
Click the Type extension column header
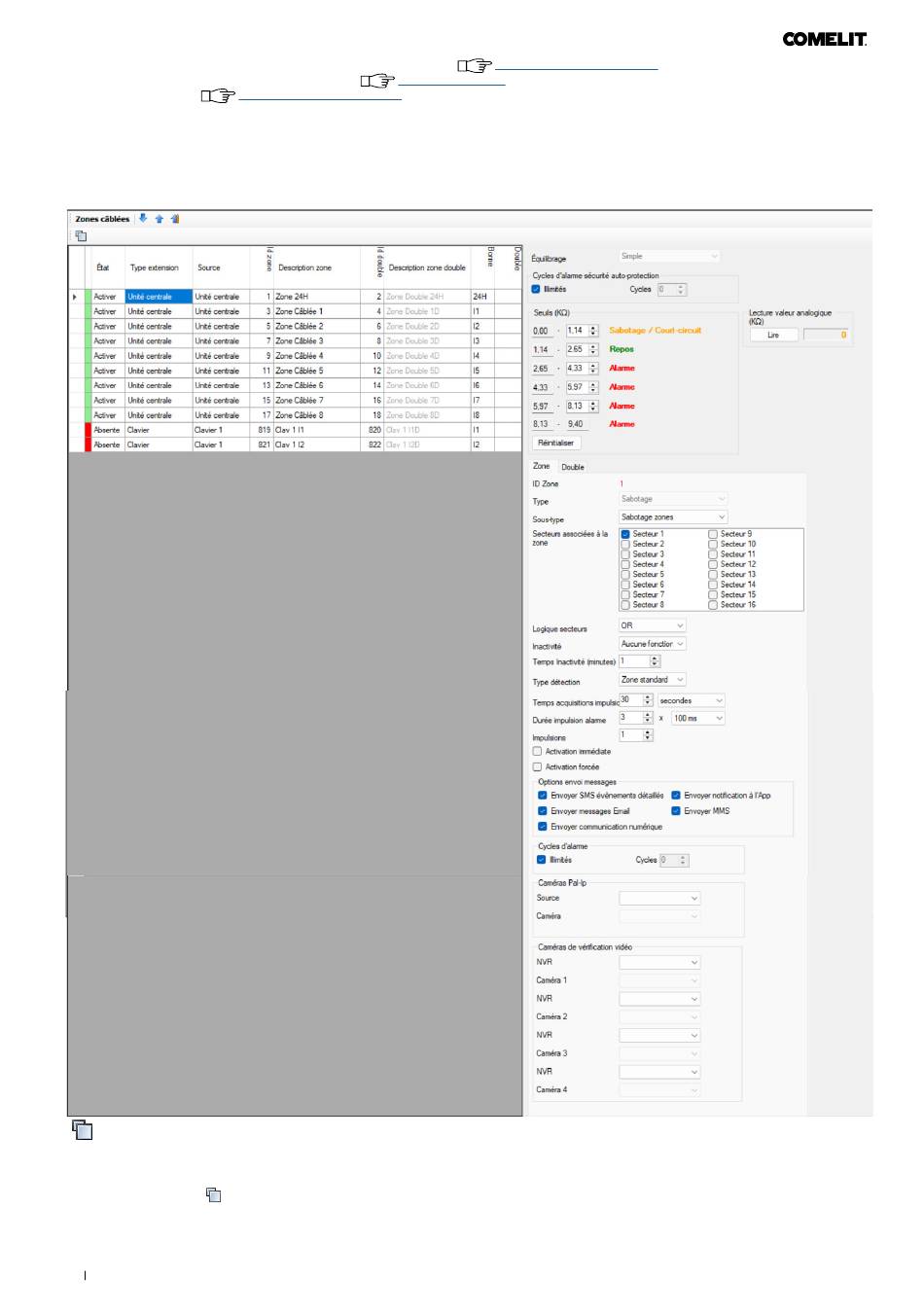tap(159, 267)
